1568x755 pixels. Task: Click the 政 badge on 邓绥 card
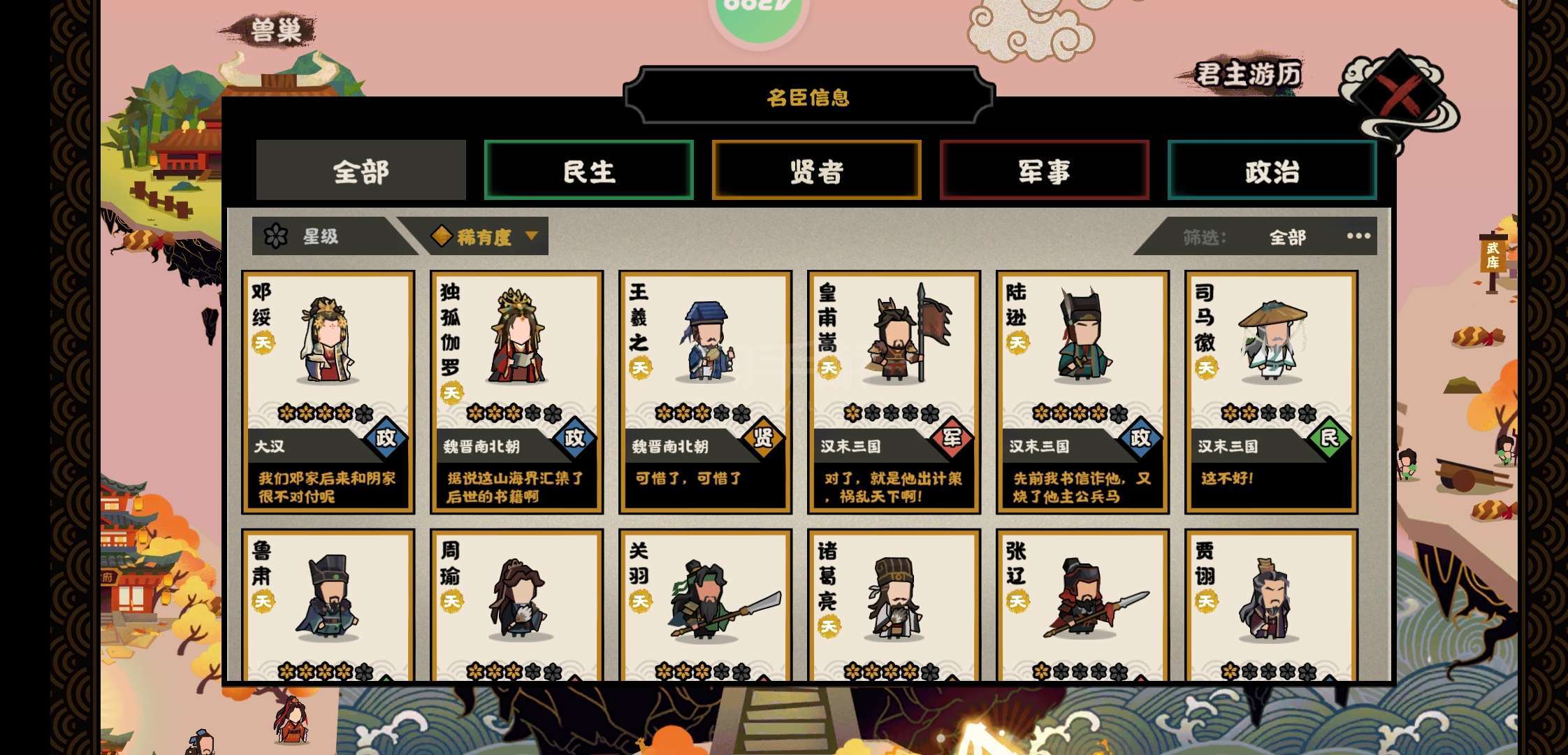tap(386, 438)
